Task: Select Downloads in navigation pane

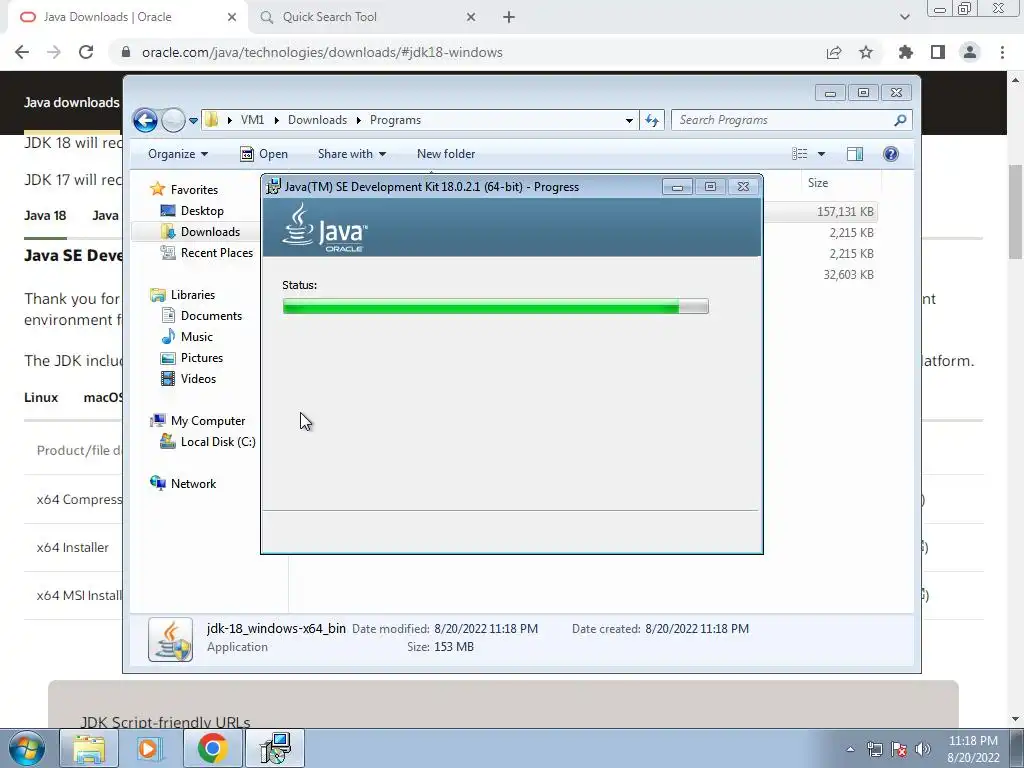Action: (x=210, y=231)
